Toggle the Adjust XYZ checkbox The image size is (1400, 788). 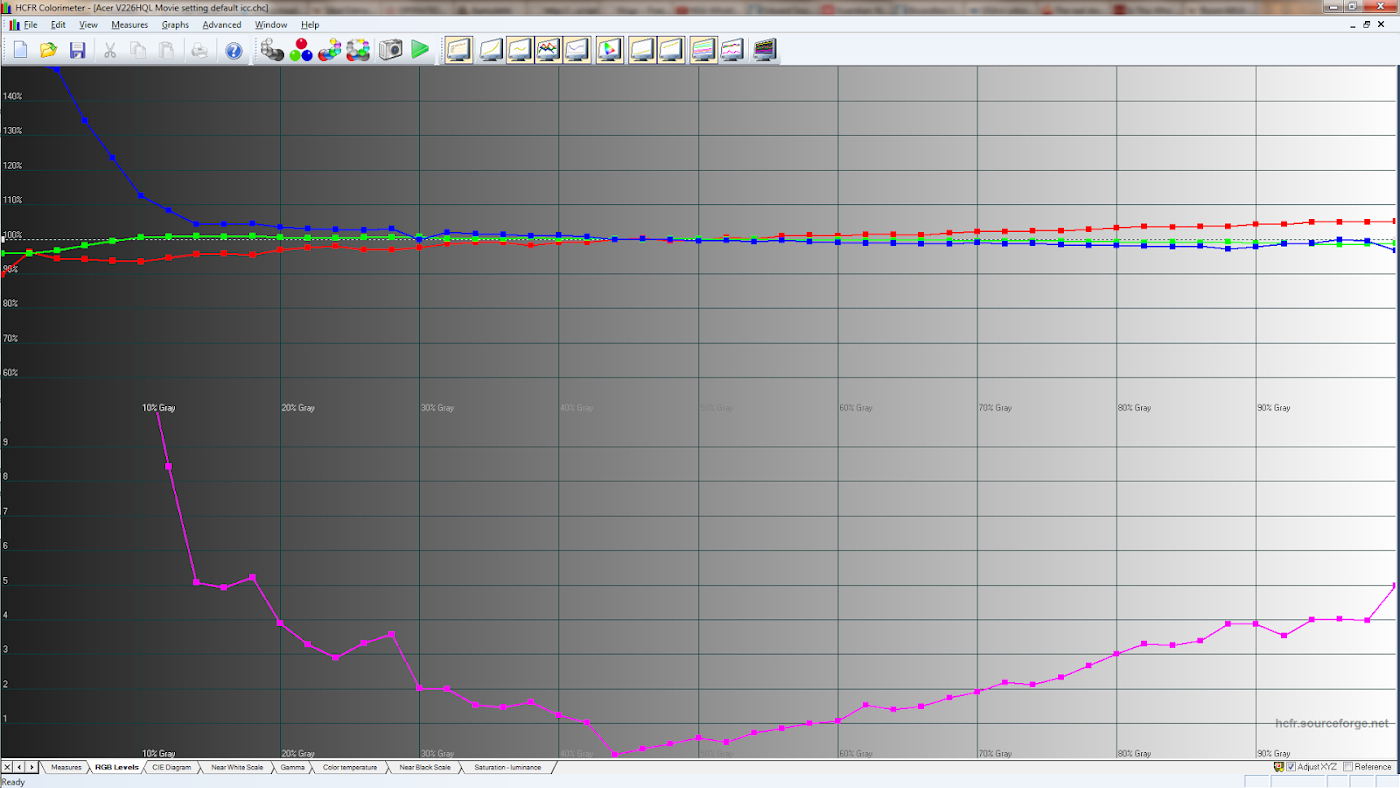click(1291, 767)
